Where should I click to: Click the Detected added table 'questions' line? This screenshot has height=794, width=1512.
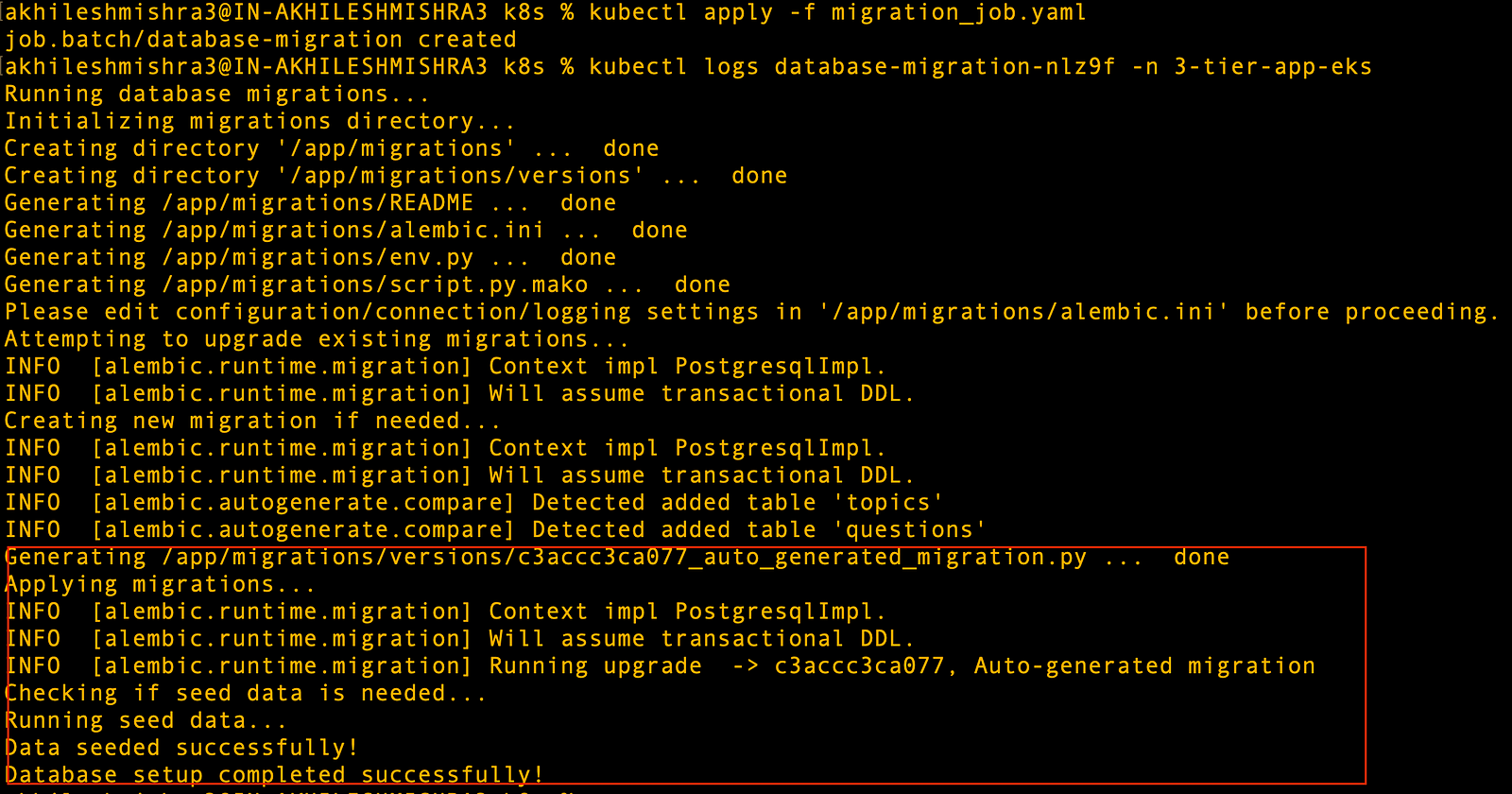tap(495, 530)
